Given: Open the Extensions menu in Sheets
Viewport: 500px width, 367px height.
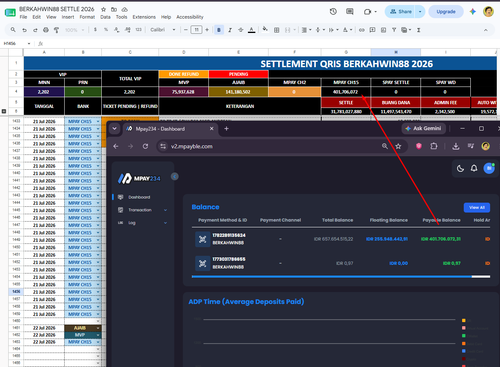Looking at the screenshot, I should coord(144,17).
